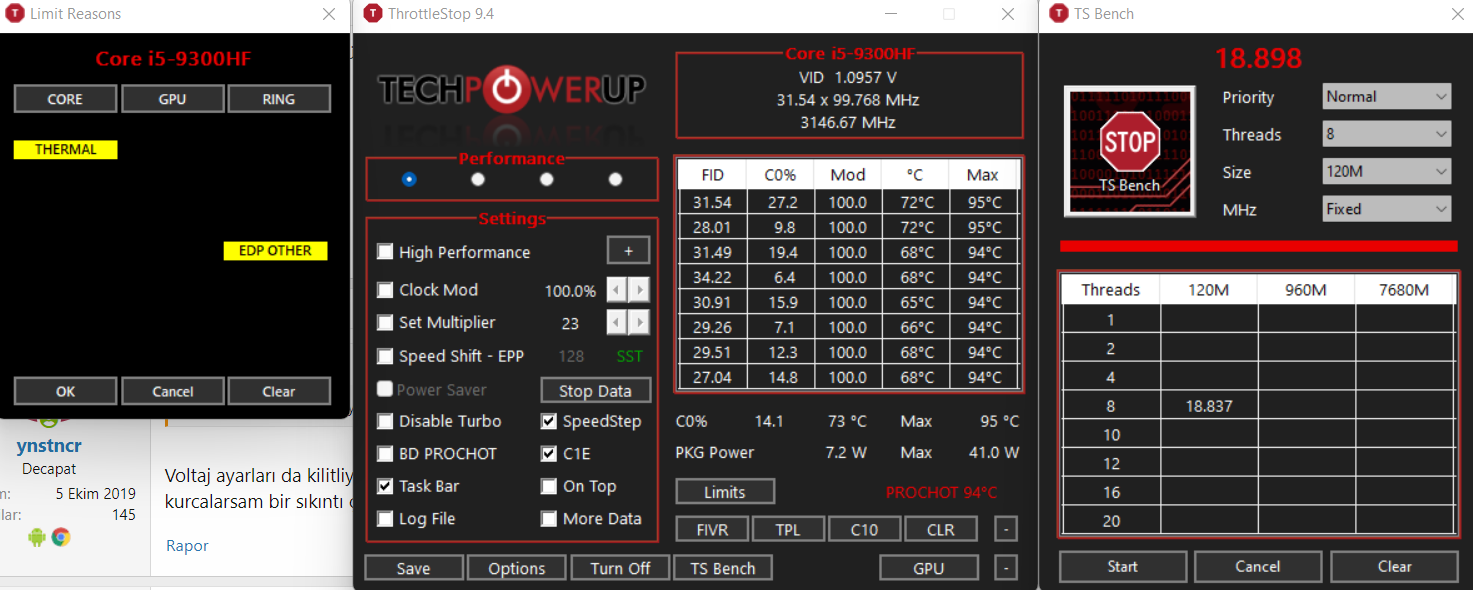This screenshot has width=1473, height=590.
Task: Click Clear in TS Bench window
Action: [1394, 566]
